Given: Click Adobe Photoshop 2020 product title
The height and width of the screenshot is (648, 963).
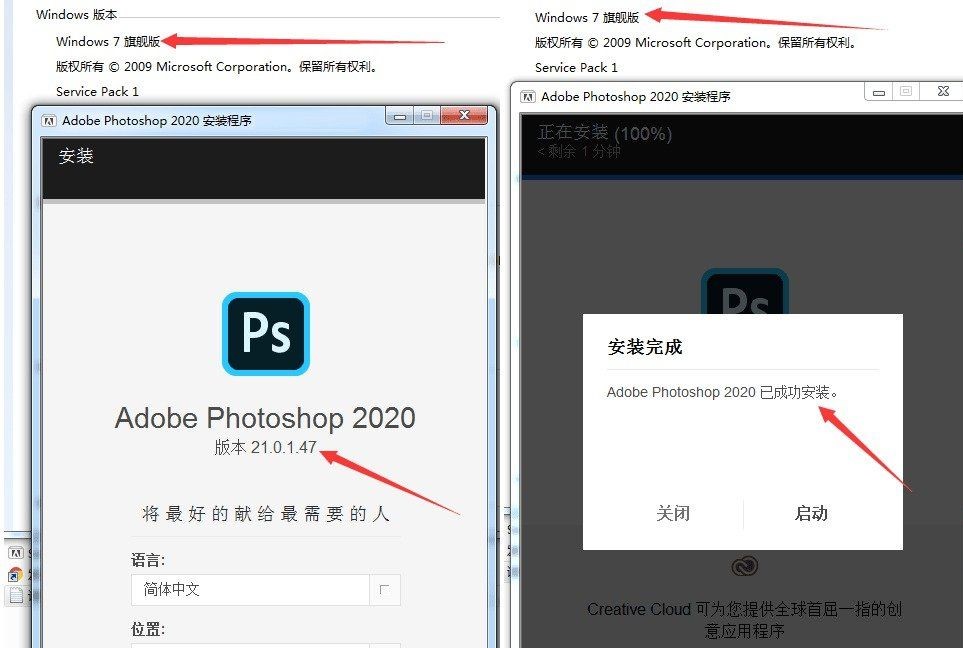Looking at the screenshot, I should (265, 418).
